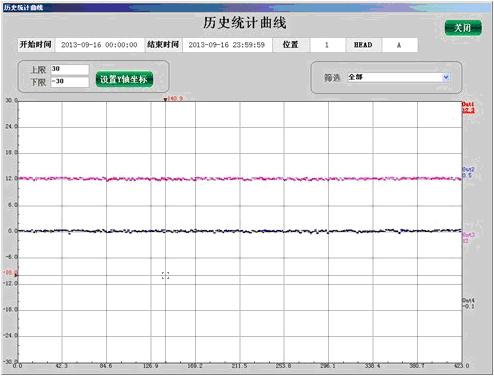Click the 下限 lower limit input field
494x377 pixels.
(x=70, y=82)
